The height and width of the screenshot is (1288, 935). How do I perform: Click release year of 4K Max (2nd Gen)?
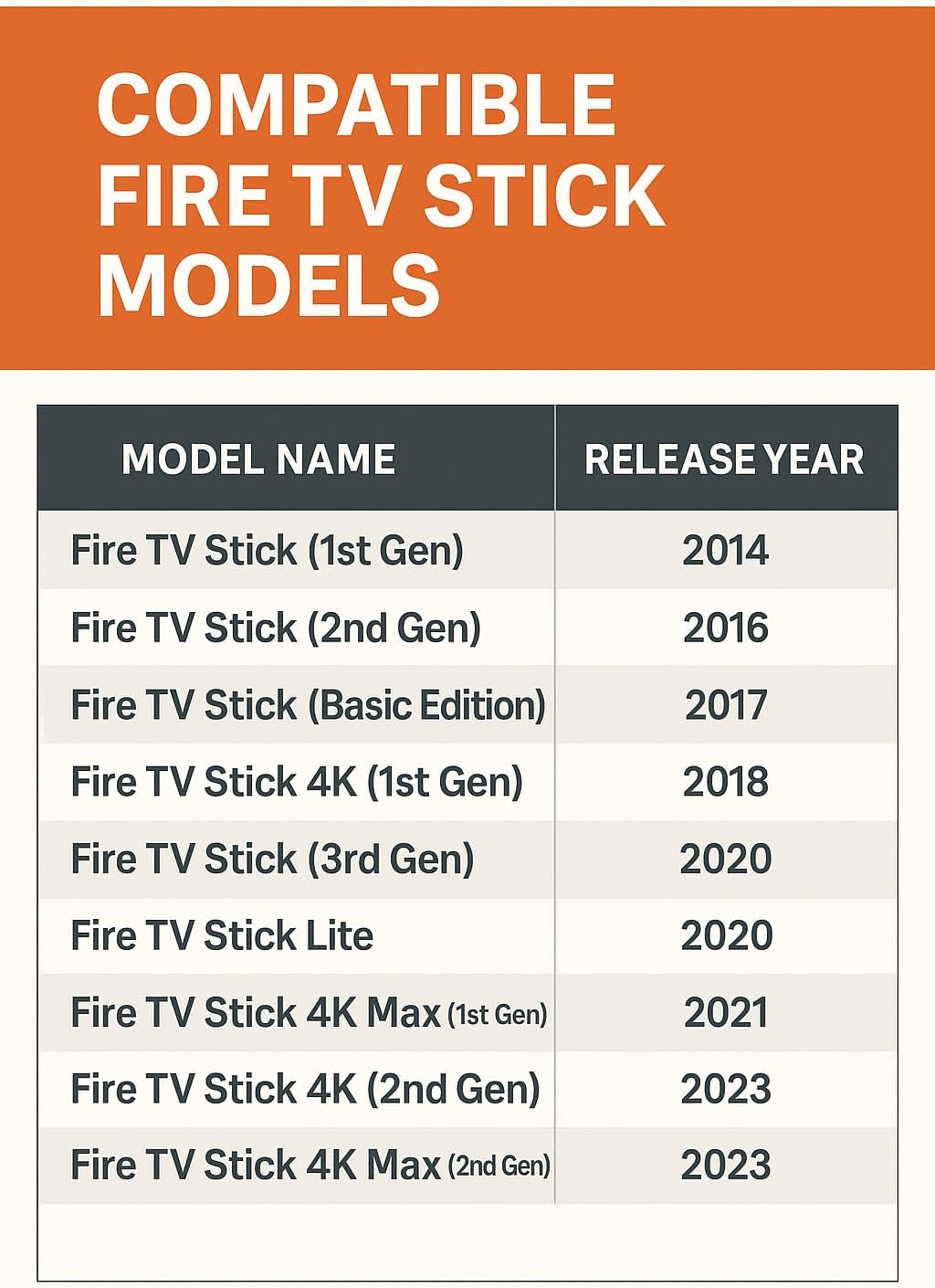coord(726,1166)
